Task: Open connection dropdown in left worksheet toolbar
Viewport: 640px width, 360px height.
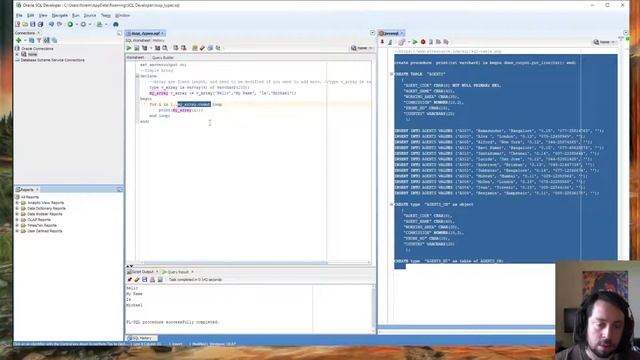Action: coord(362,48)
